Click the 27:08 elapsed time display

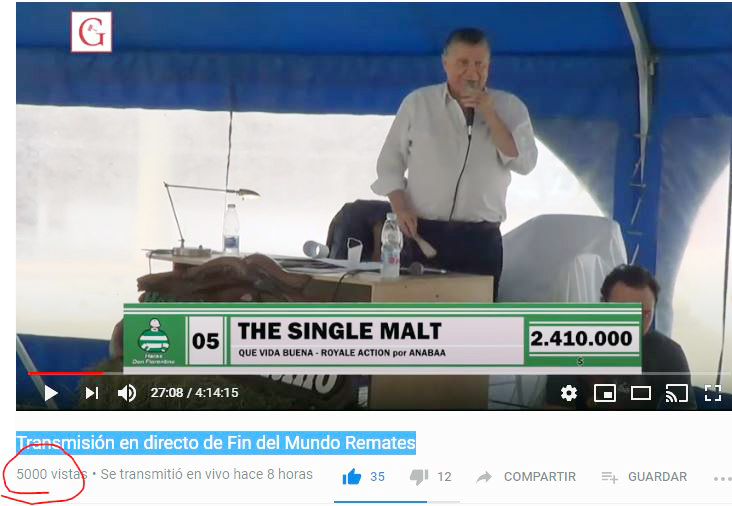coord(166,393)
